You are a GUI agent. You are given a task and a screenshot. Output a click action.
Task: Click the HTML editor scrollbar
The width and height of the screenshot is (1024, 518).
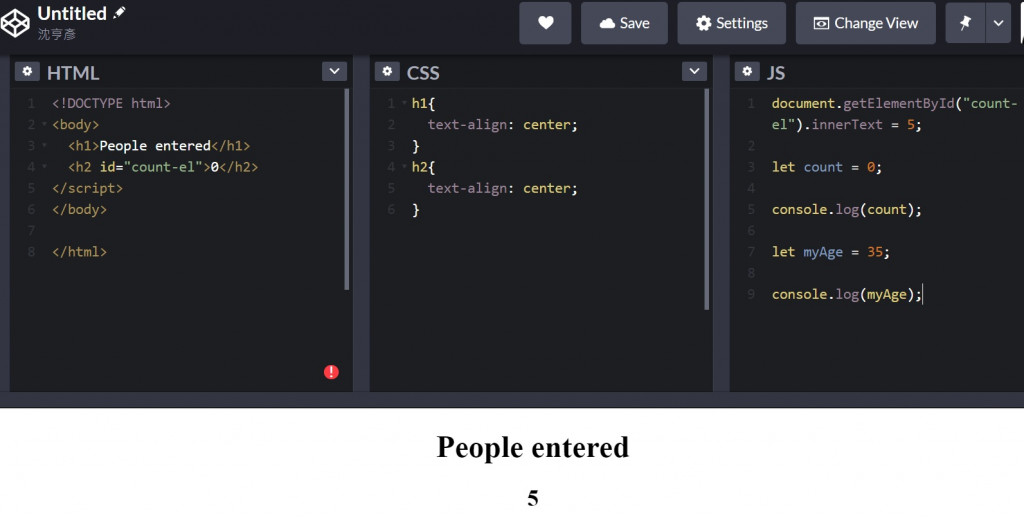(x=346, y=189)
